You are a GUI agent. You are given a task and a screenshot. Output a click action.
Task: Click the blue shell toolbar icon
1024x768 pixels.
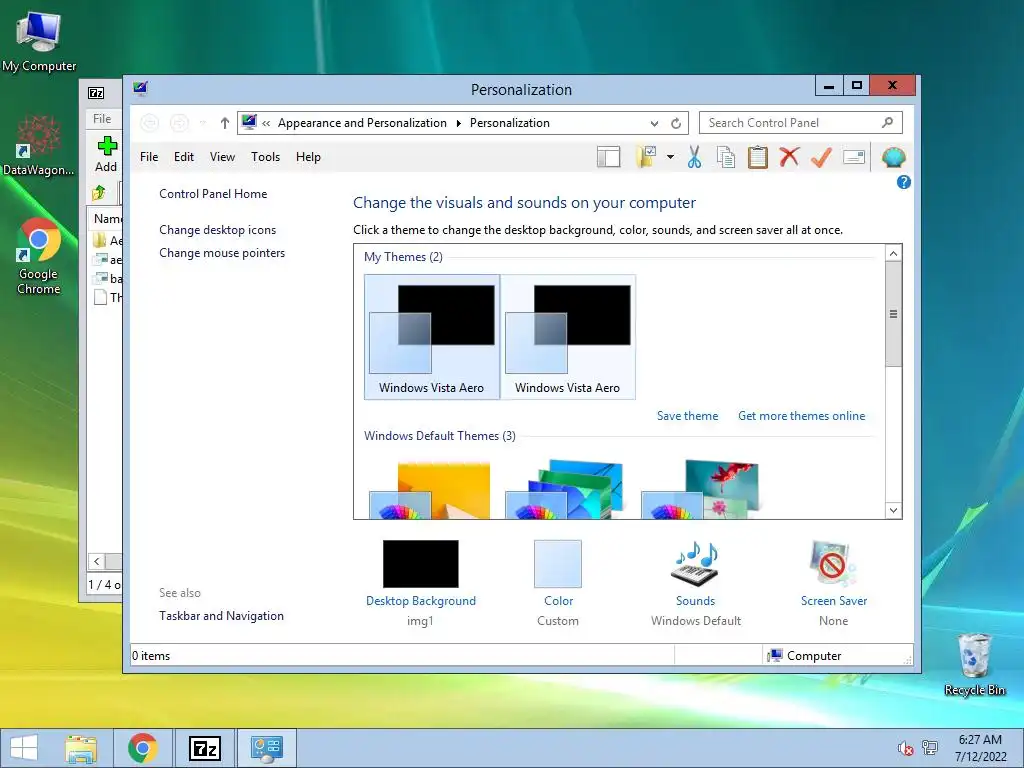(893, 157)
